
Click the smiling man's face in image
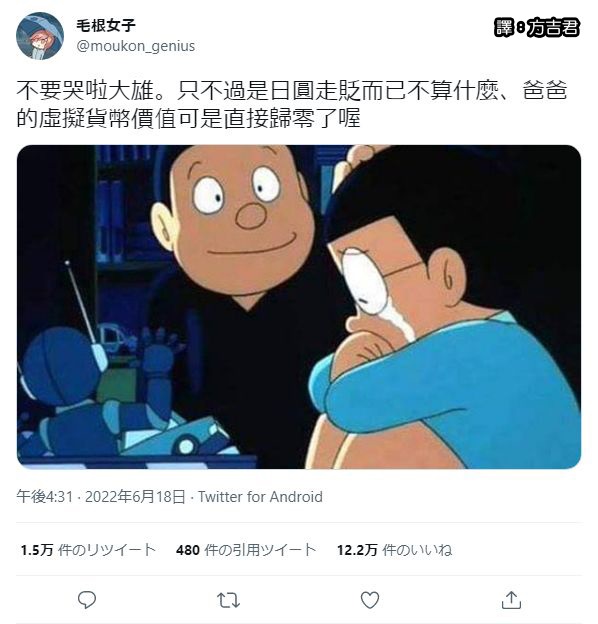[x=235, y=217]
